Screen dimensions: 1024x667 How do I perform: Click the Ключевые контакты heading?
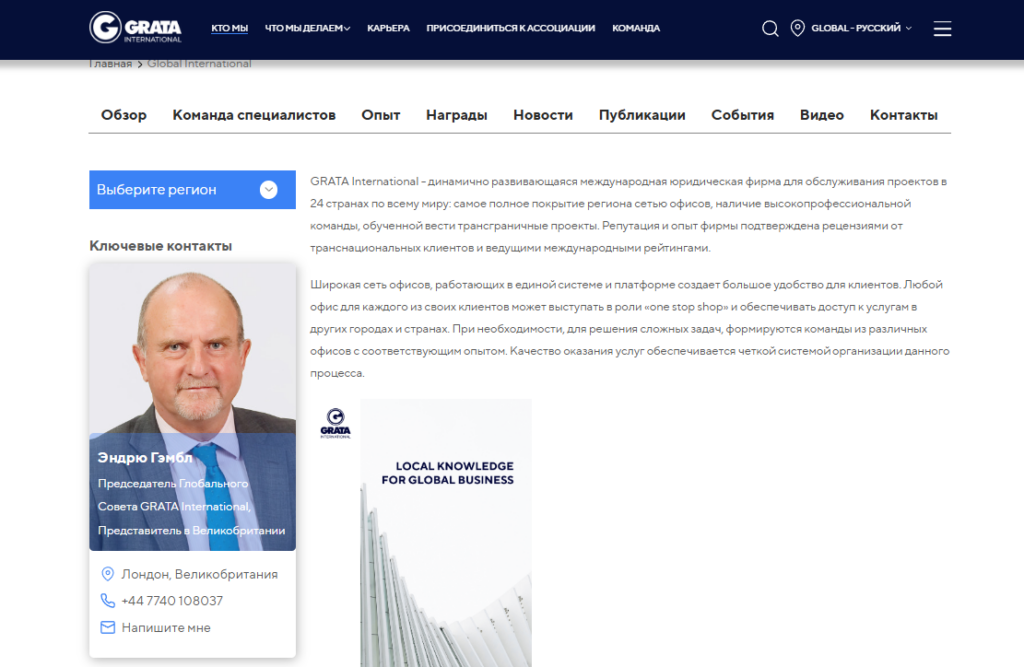click(x=161, y=246)
